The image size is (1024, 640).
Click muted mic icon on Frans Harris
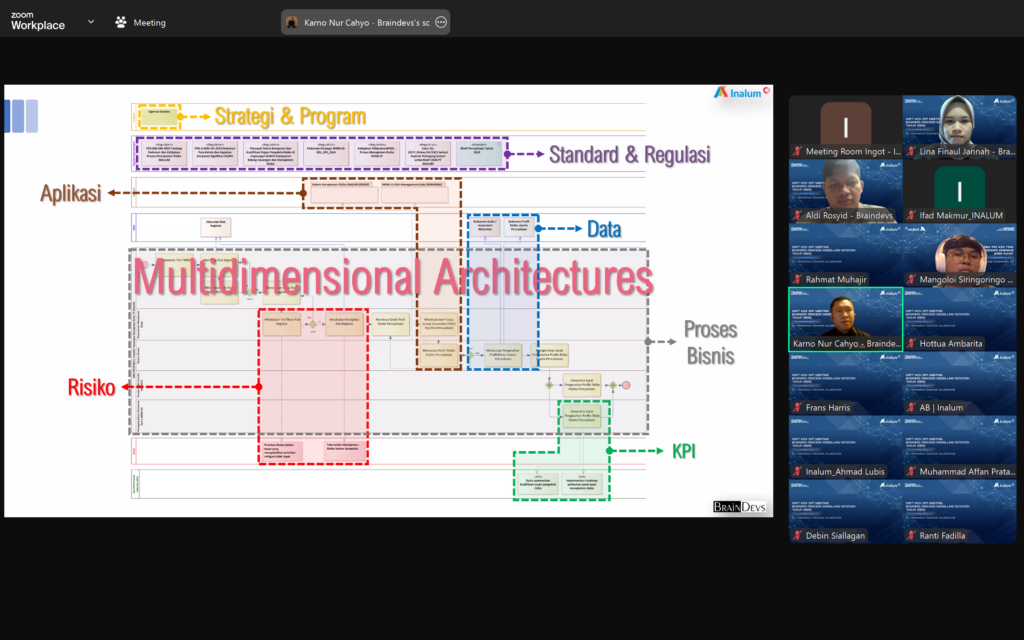pyautogui.click(x=798, y=407)
